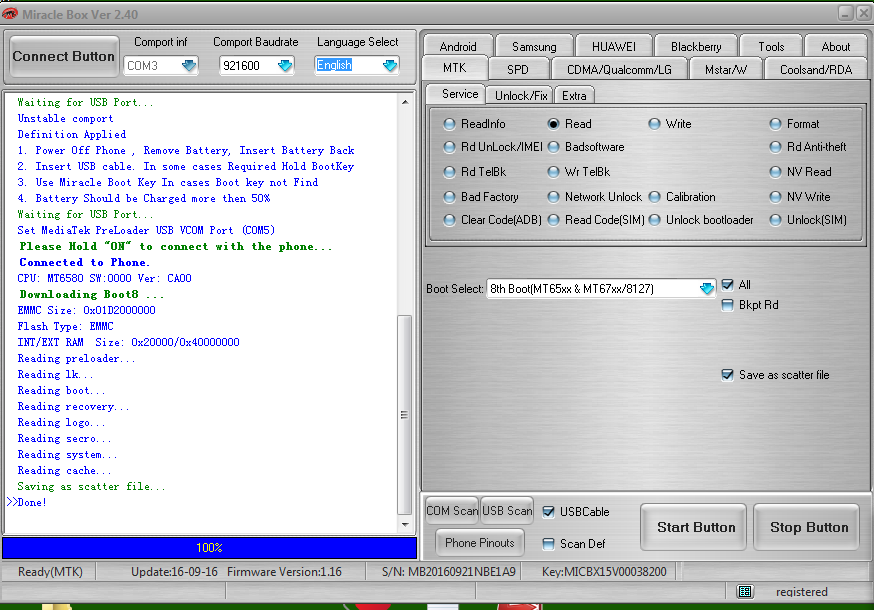Screen dimensions: 874x610
Task: Switch to the Android tab
Action: click(458, 47)
